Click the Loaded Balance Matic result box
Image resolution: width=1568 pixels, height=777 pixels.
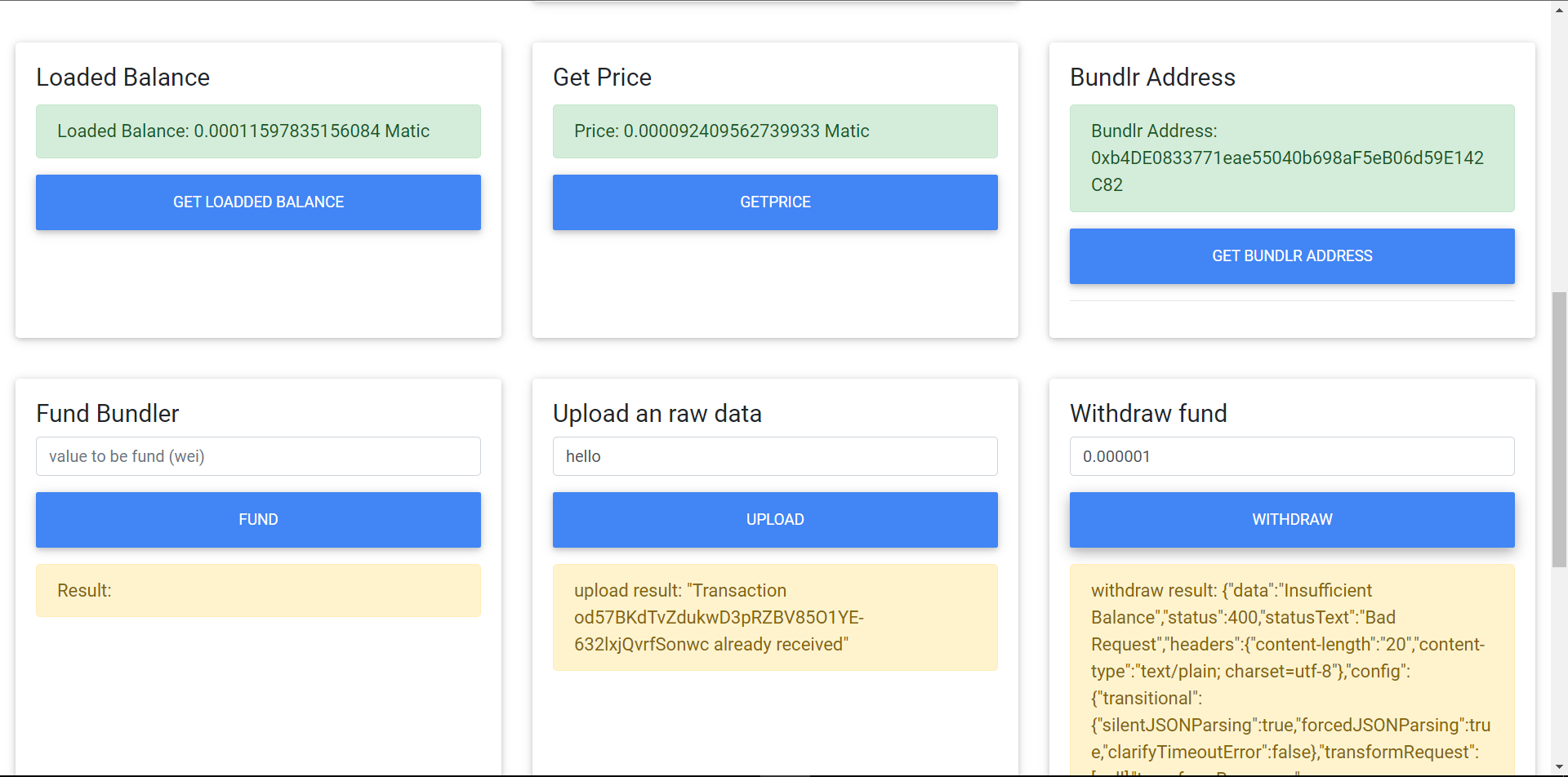pos(258,131)
